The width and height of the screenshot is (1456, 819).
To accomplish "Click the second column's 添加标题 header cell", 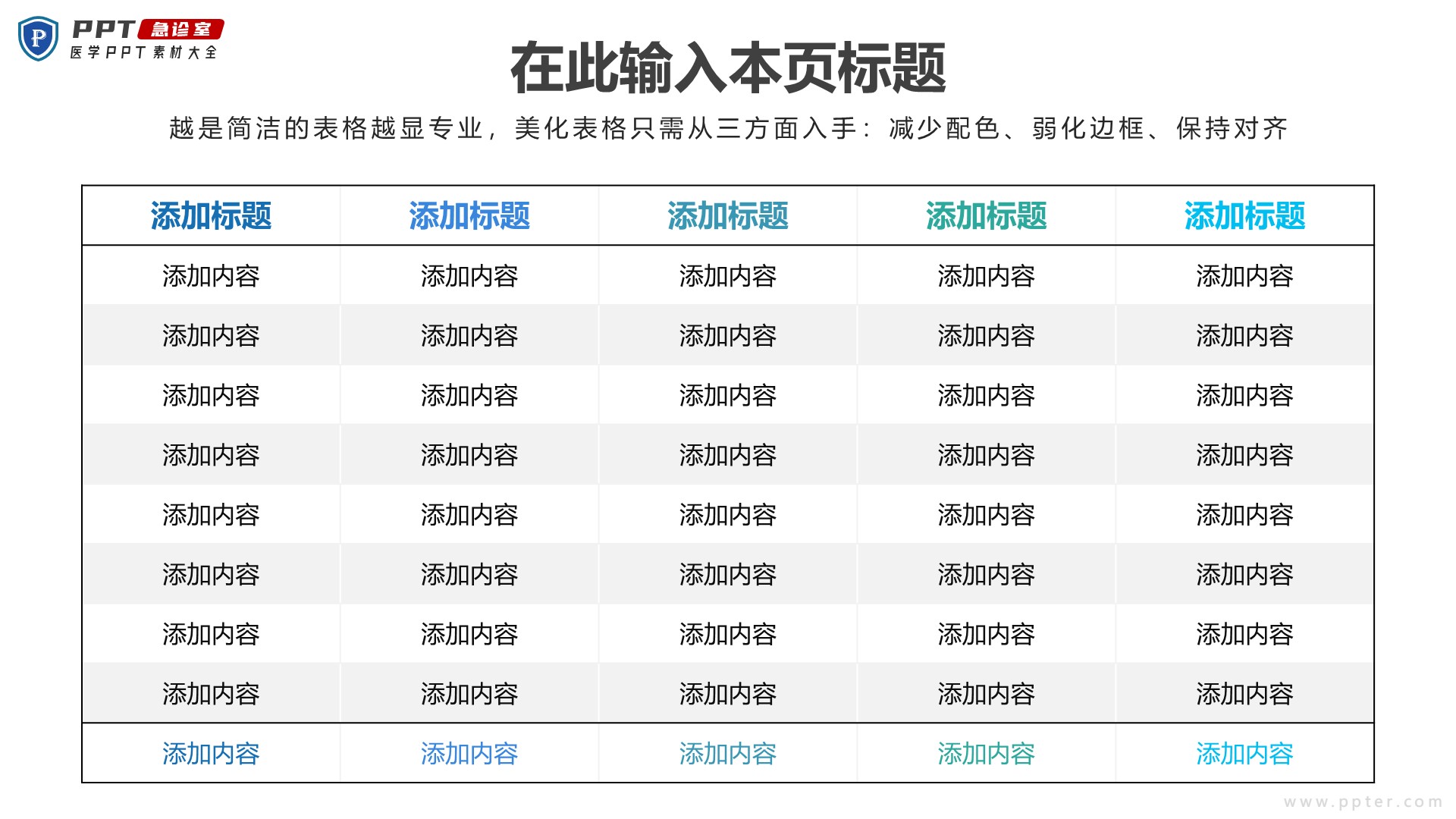I will point(469,216).
